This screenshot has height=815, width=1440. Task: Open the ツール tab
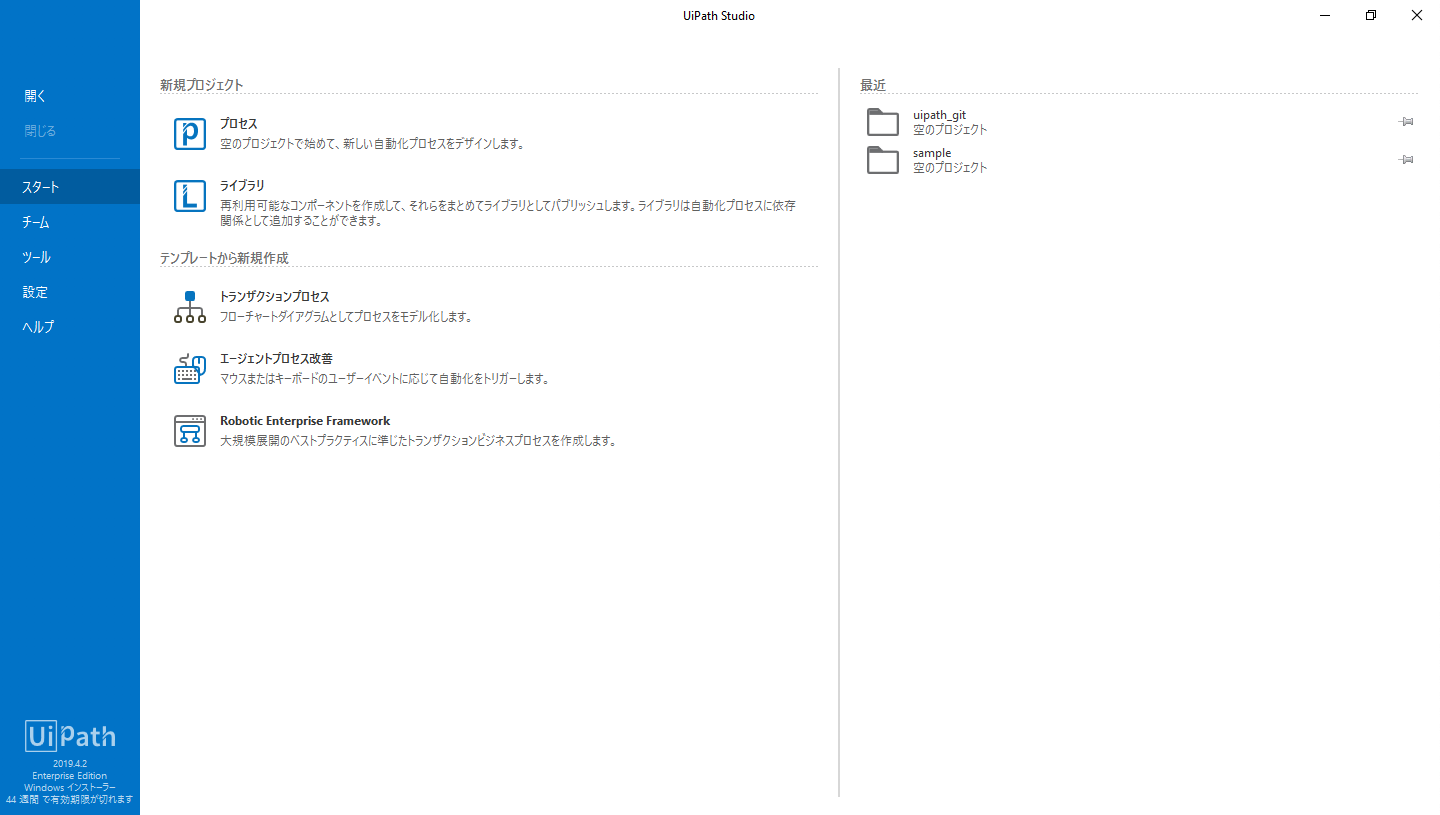[70, 257]
